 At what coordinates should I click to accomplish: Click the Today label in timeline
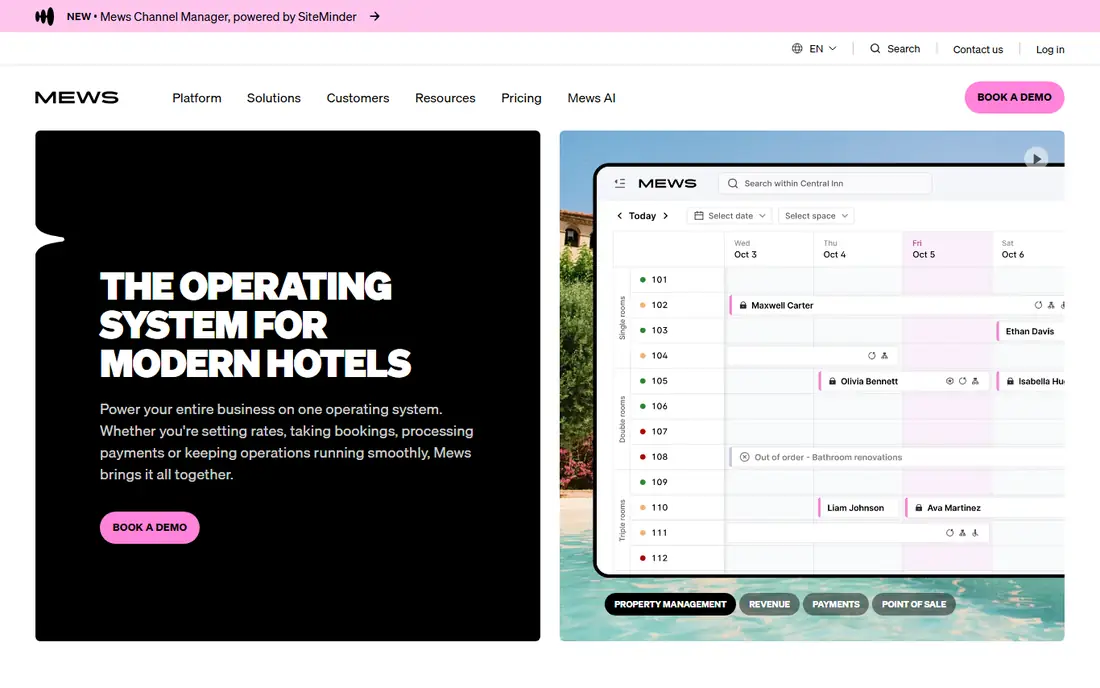point(642,216)
